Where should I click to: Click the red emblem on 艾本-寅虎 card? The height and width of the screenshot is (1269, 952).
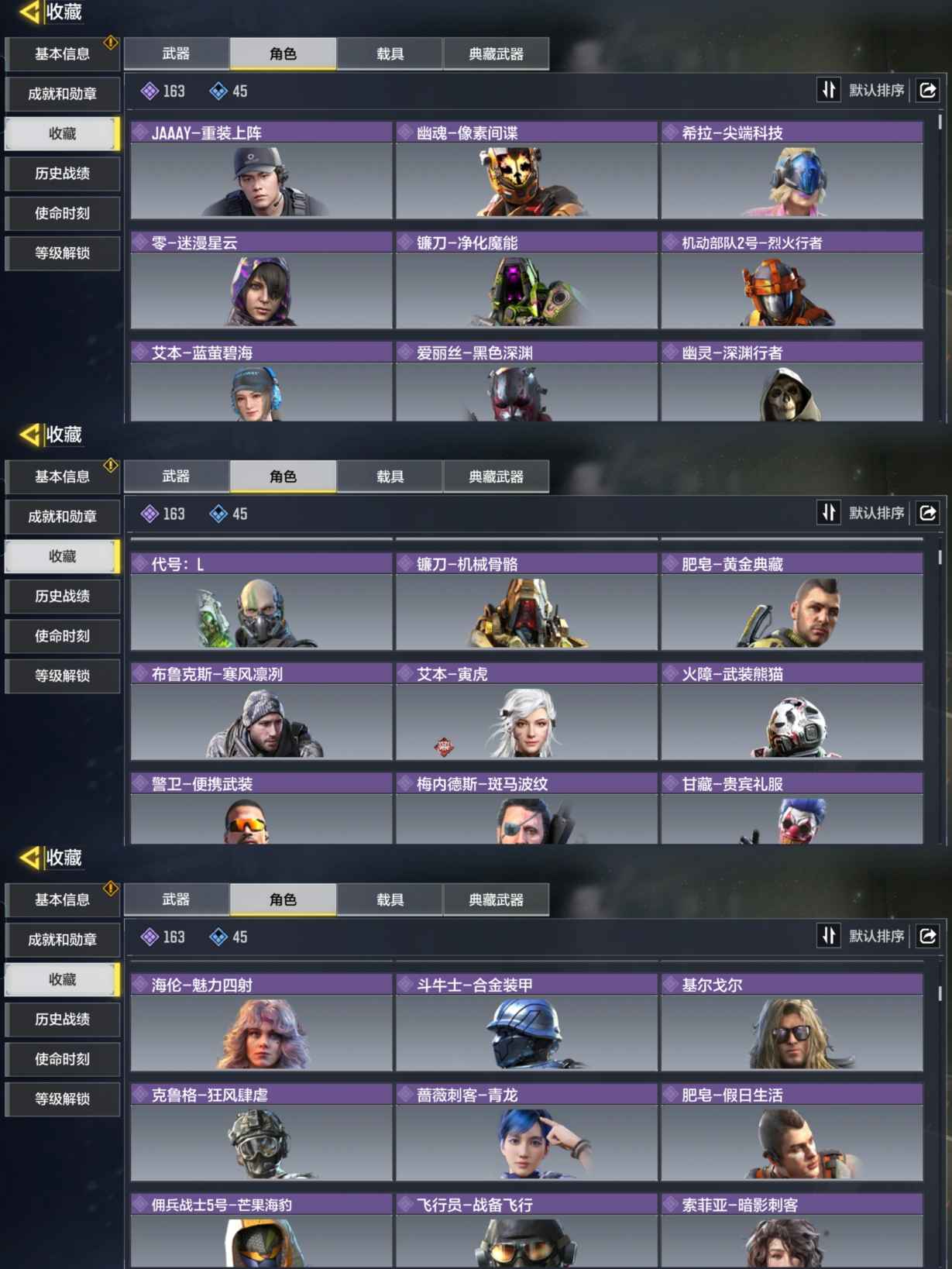444,747
